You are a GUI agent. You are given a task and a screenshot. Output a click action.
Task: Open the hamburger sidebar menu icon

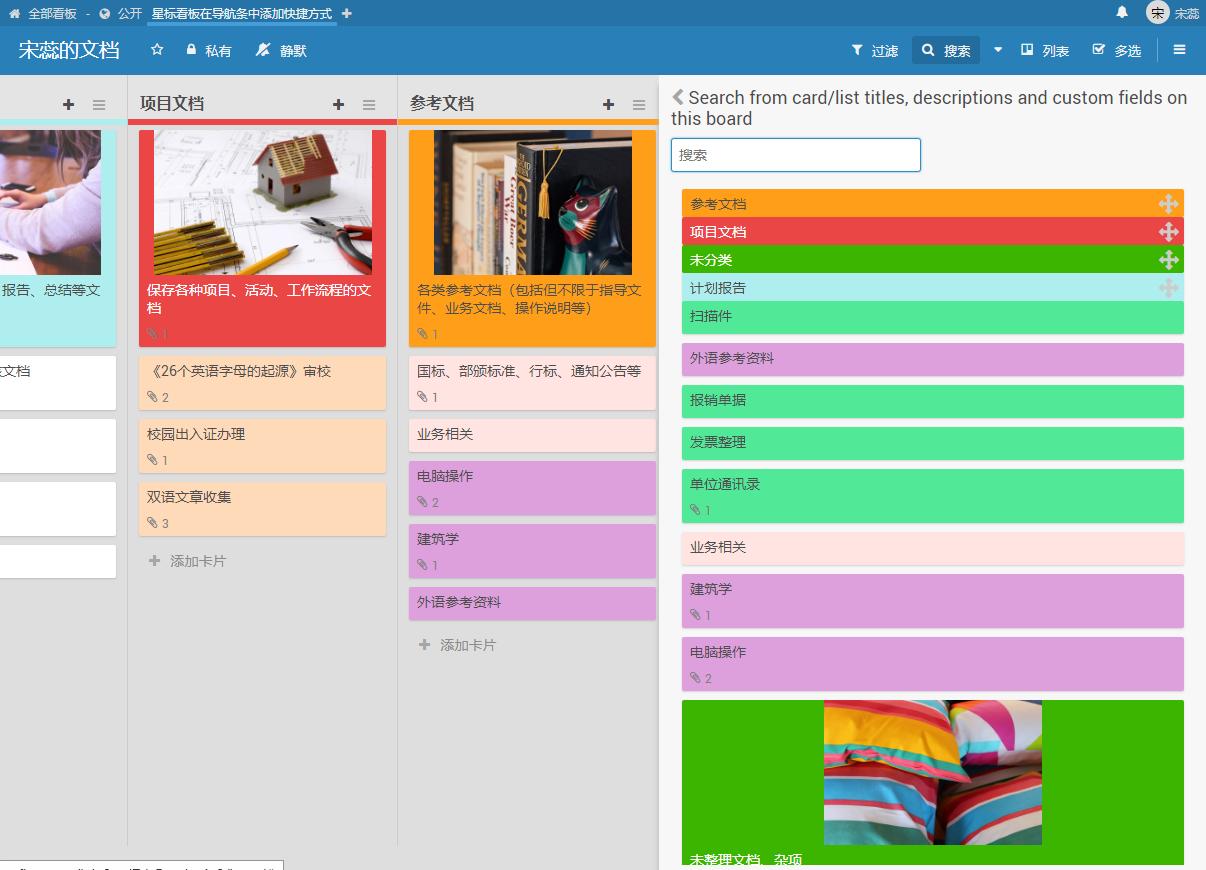(x=1179, y=50)
